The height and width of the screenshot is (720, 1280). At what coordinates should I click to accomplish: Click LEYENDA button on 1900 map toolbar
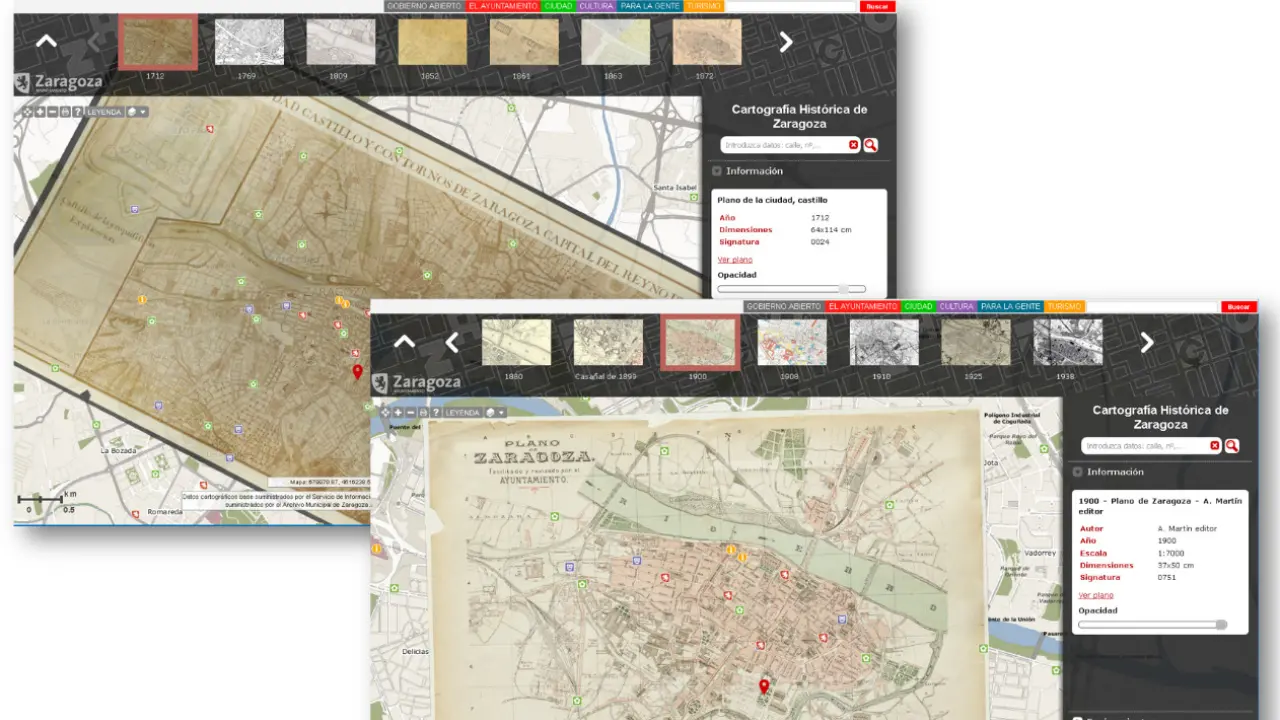(463, 412)
